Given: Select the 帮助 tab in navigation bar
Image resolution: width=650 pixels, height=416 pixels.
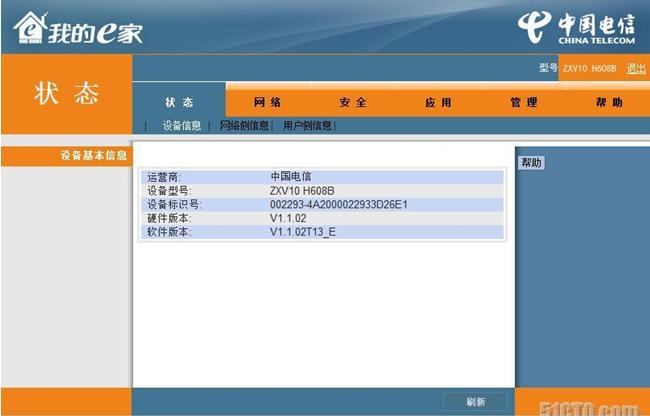Looking at the screenshot, I should tap(608, 103).
